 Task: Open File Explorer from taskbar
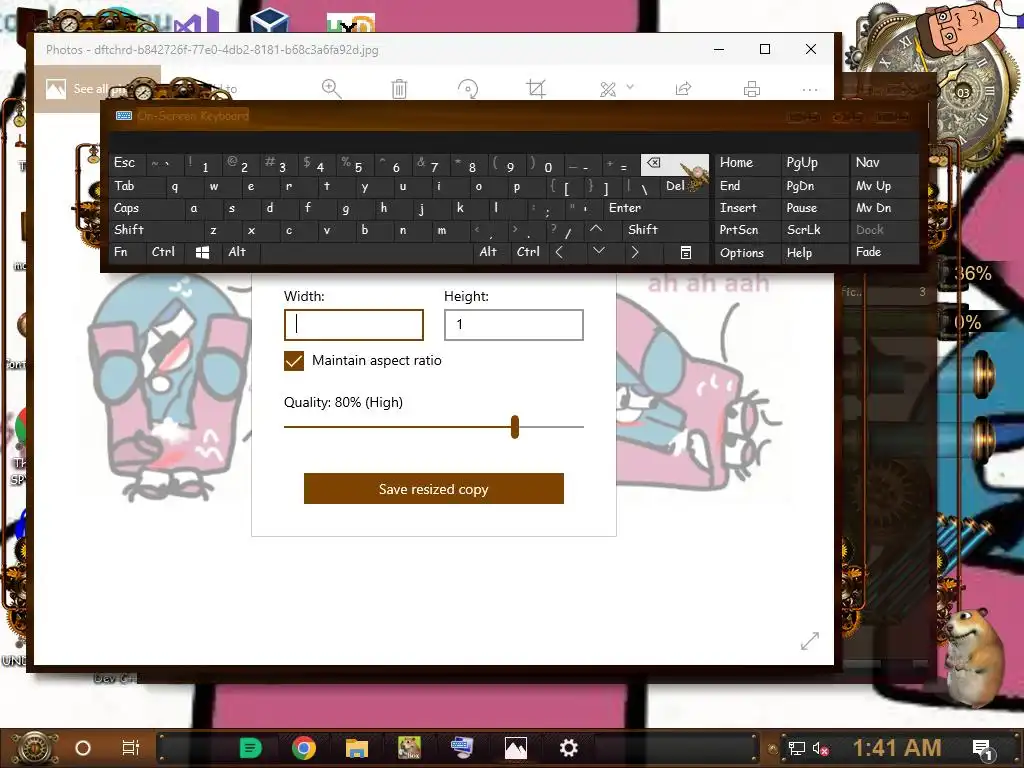tap(357, 748)
